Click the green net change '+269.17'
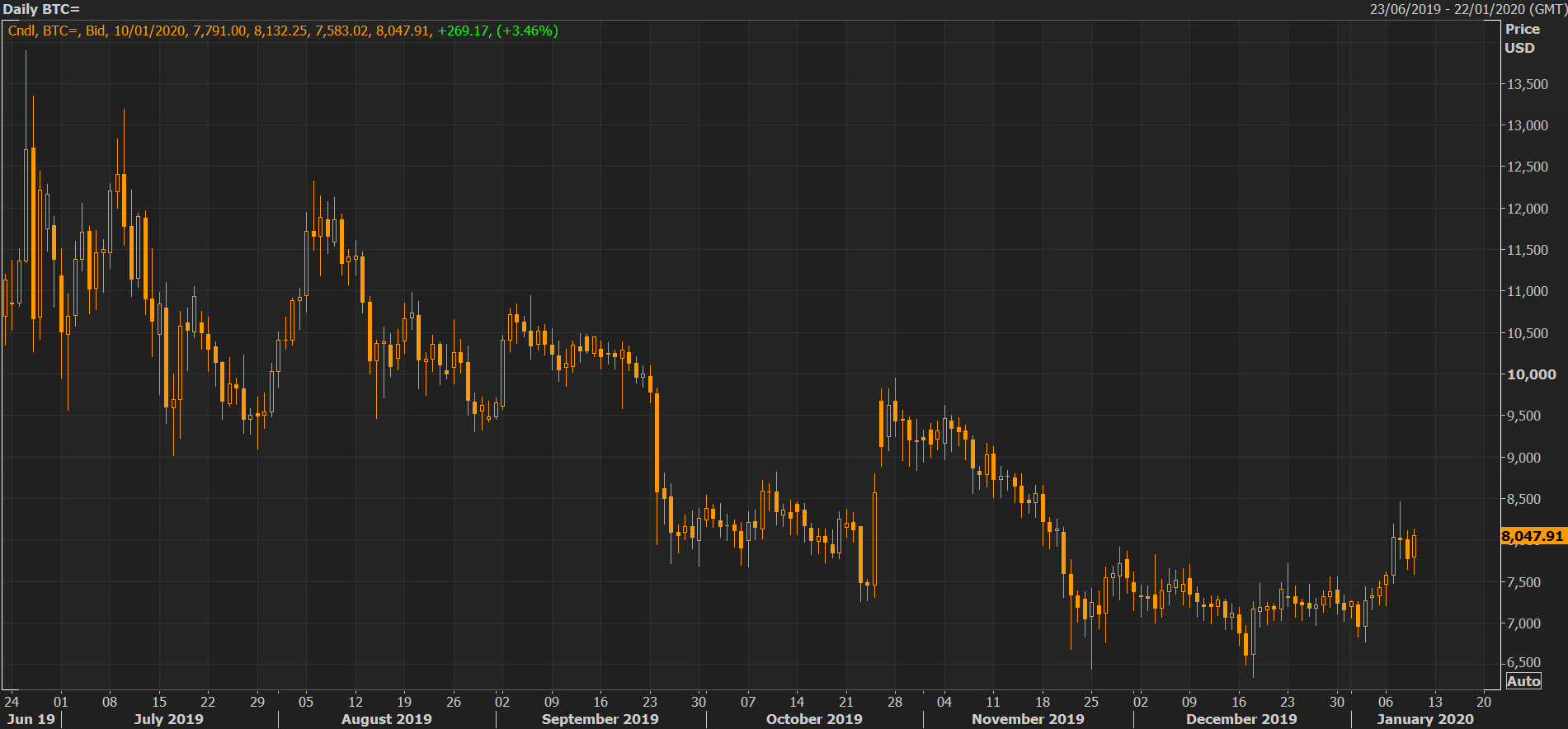1568x729 pixels. (464, 31)
